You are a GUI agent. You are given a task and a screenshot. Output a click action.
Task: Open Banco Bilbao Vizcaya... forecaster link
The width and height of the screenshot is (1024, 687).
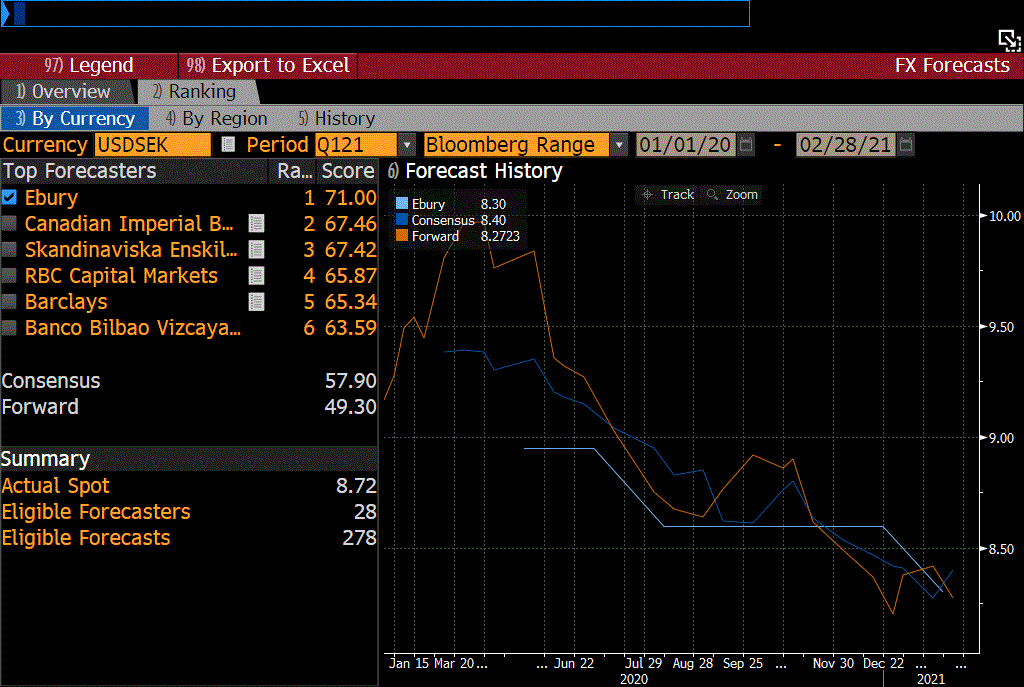[133, 328]
